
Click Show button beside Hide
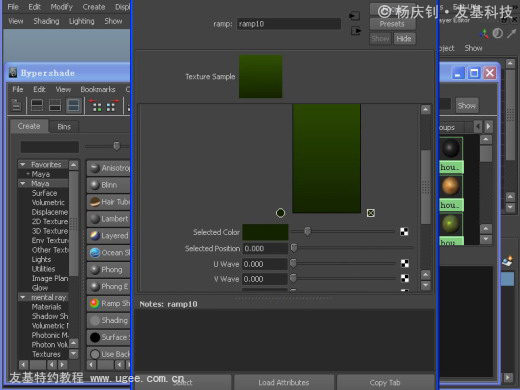point(380,39)
